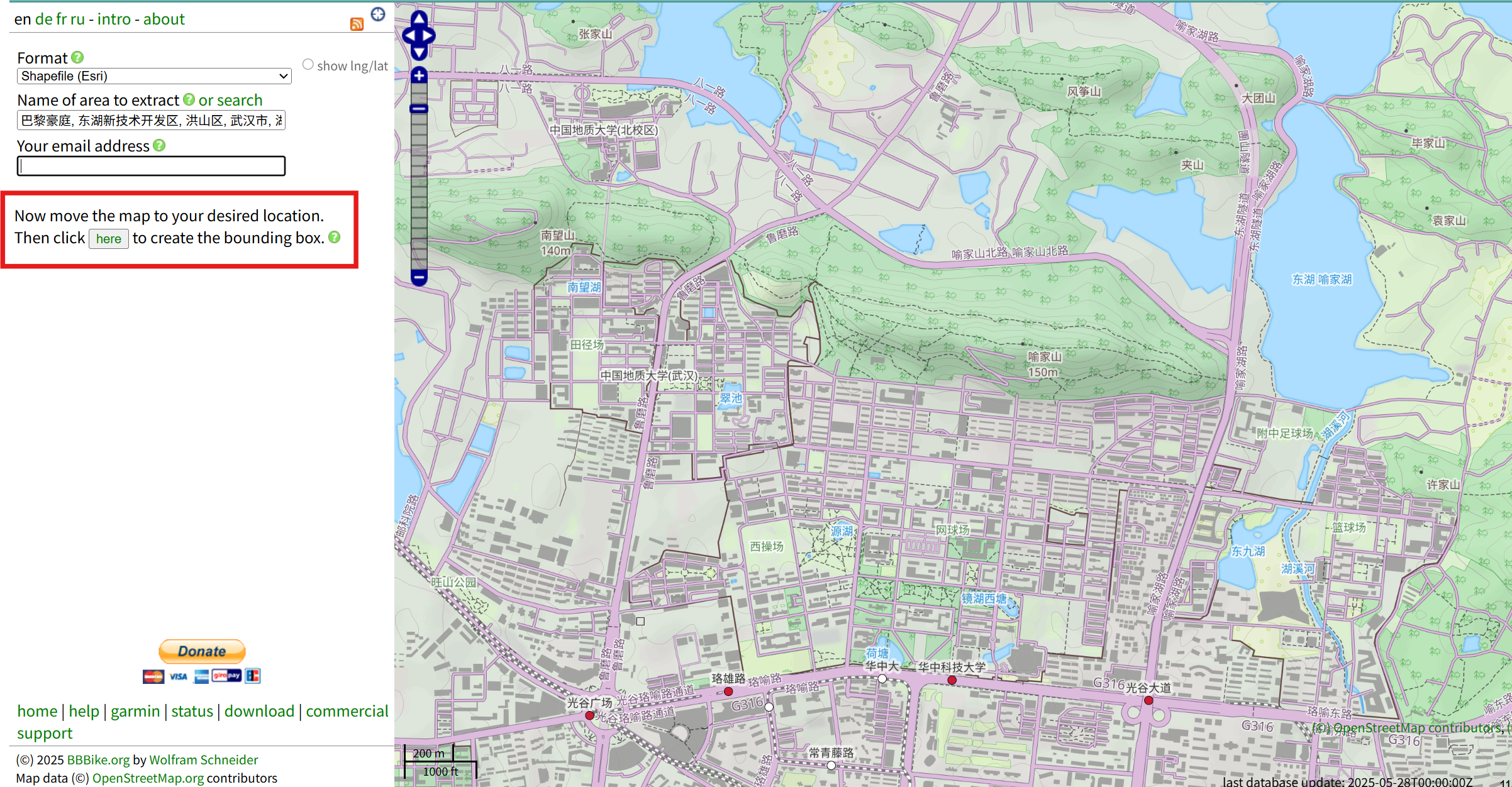Click the RSS feed icon
This screenshot has width=1512, height=787.
pyautogui.click(x=357, y=24)
